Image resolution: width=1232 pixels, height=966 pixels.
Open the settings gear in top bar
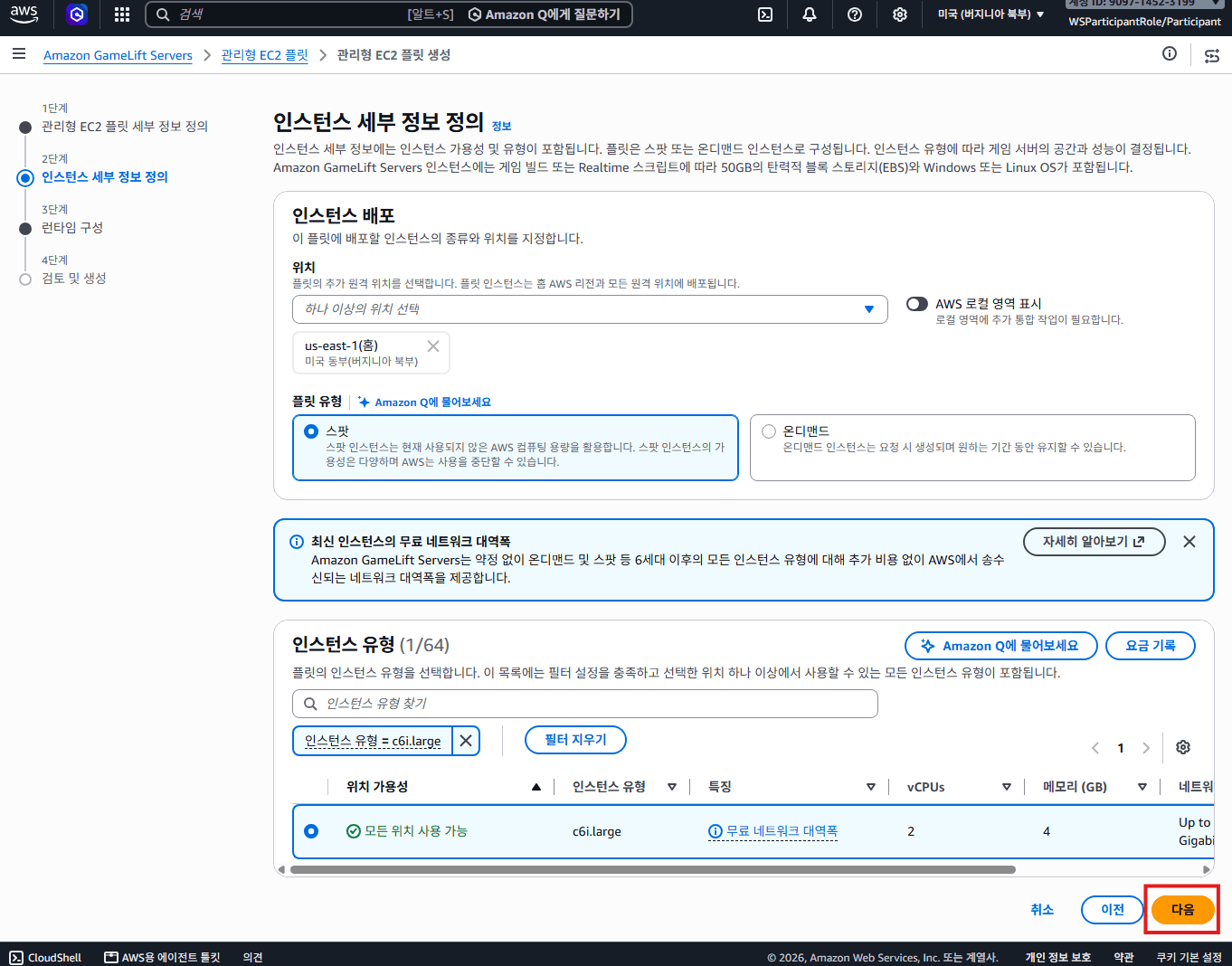(x=900, y=14)
